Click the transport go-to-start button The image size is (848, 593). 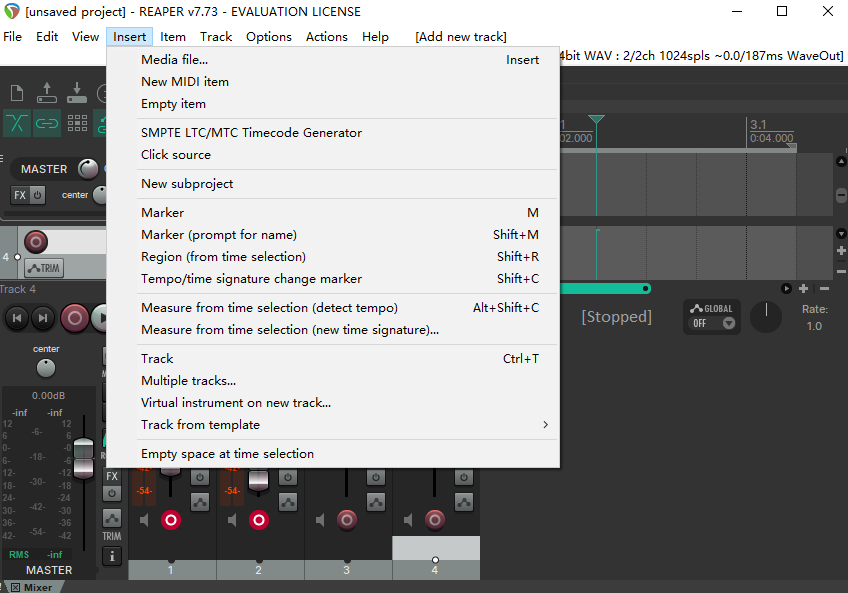17,318
